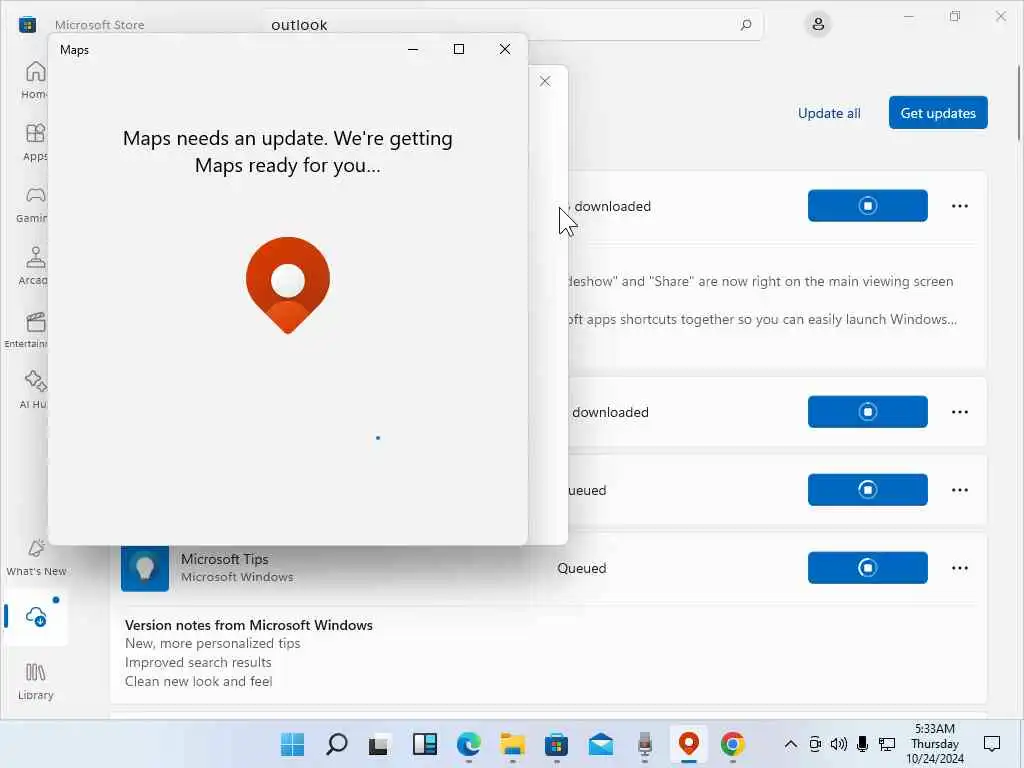The width and height of the screenshot is (1024, 768).
Task: Click the microphone tray icon
Action: tap(862, 744)
